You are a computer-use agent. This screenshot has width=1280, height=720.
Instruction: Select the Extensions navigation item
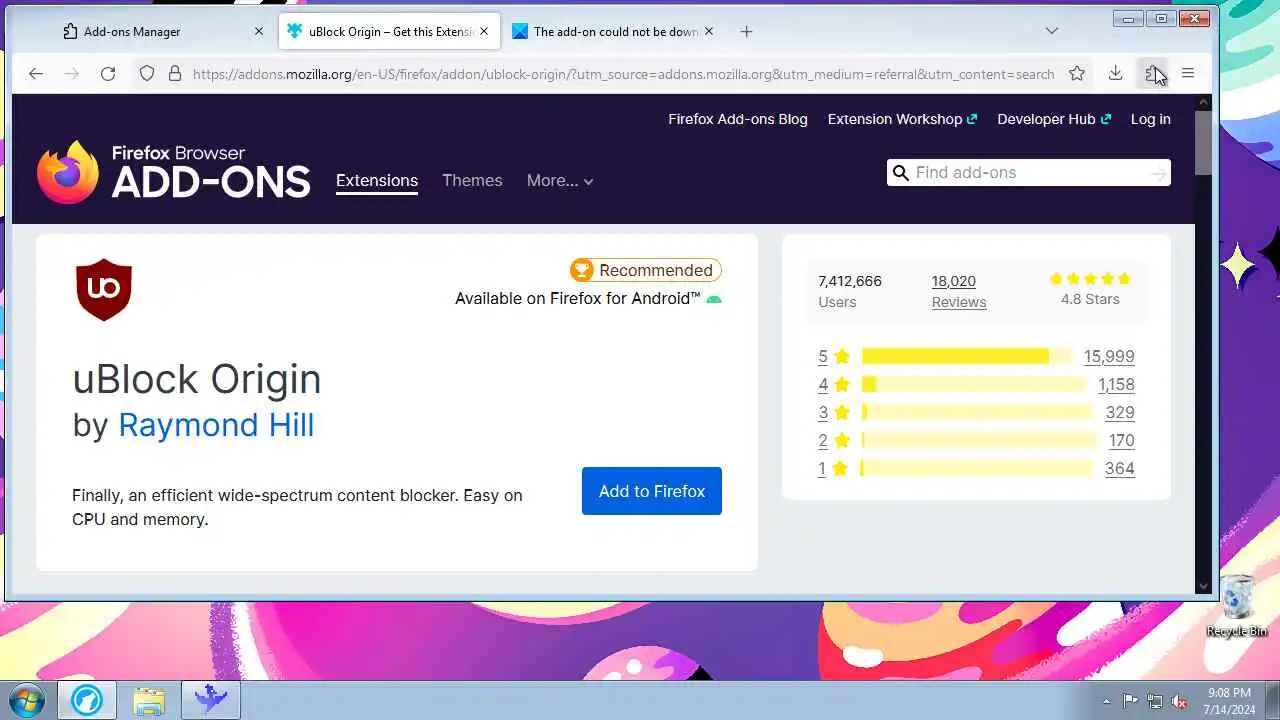[x=377, y=180]
